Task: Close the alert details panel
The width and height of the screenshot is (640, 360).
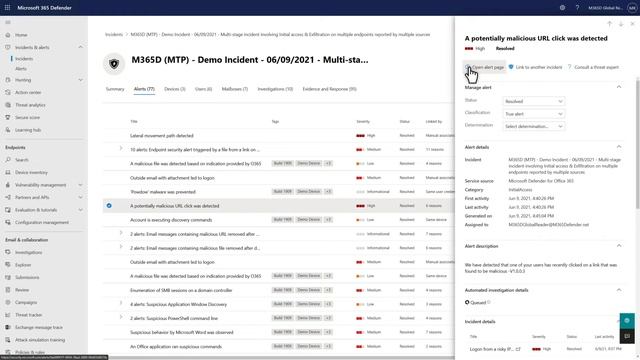Action: tap(632, 24)
